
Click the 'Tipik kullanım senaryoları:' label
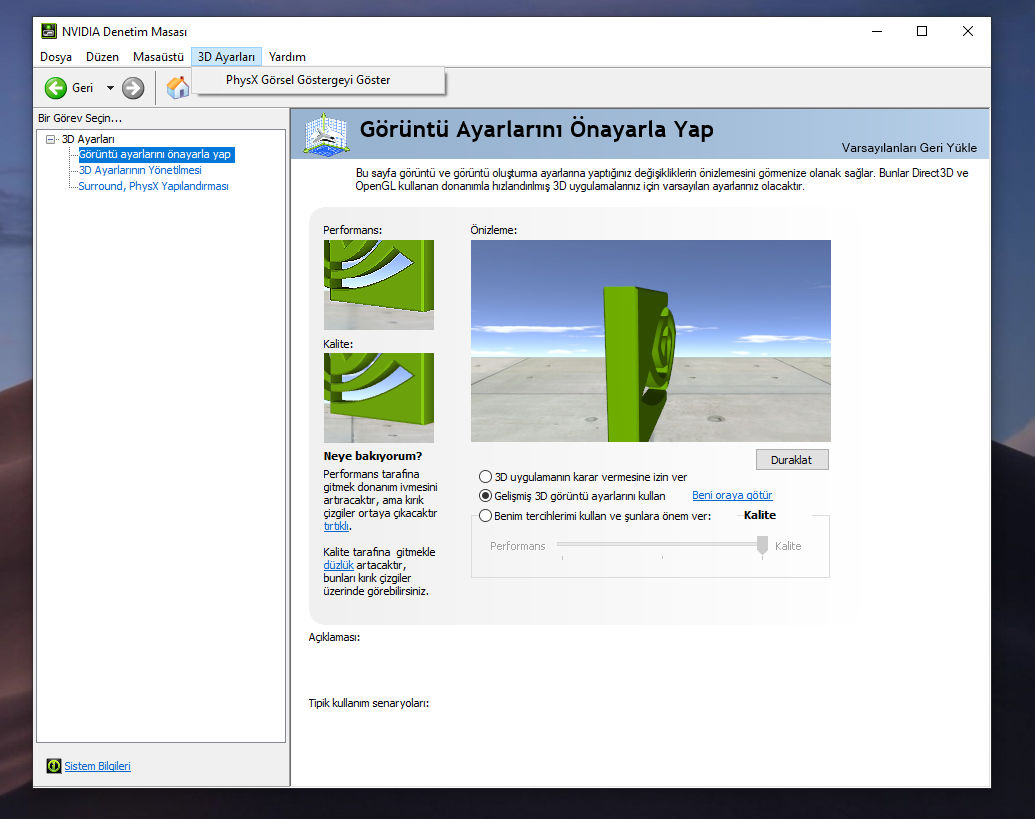tap(369, 703)
